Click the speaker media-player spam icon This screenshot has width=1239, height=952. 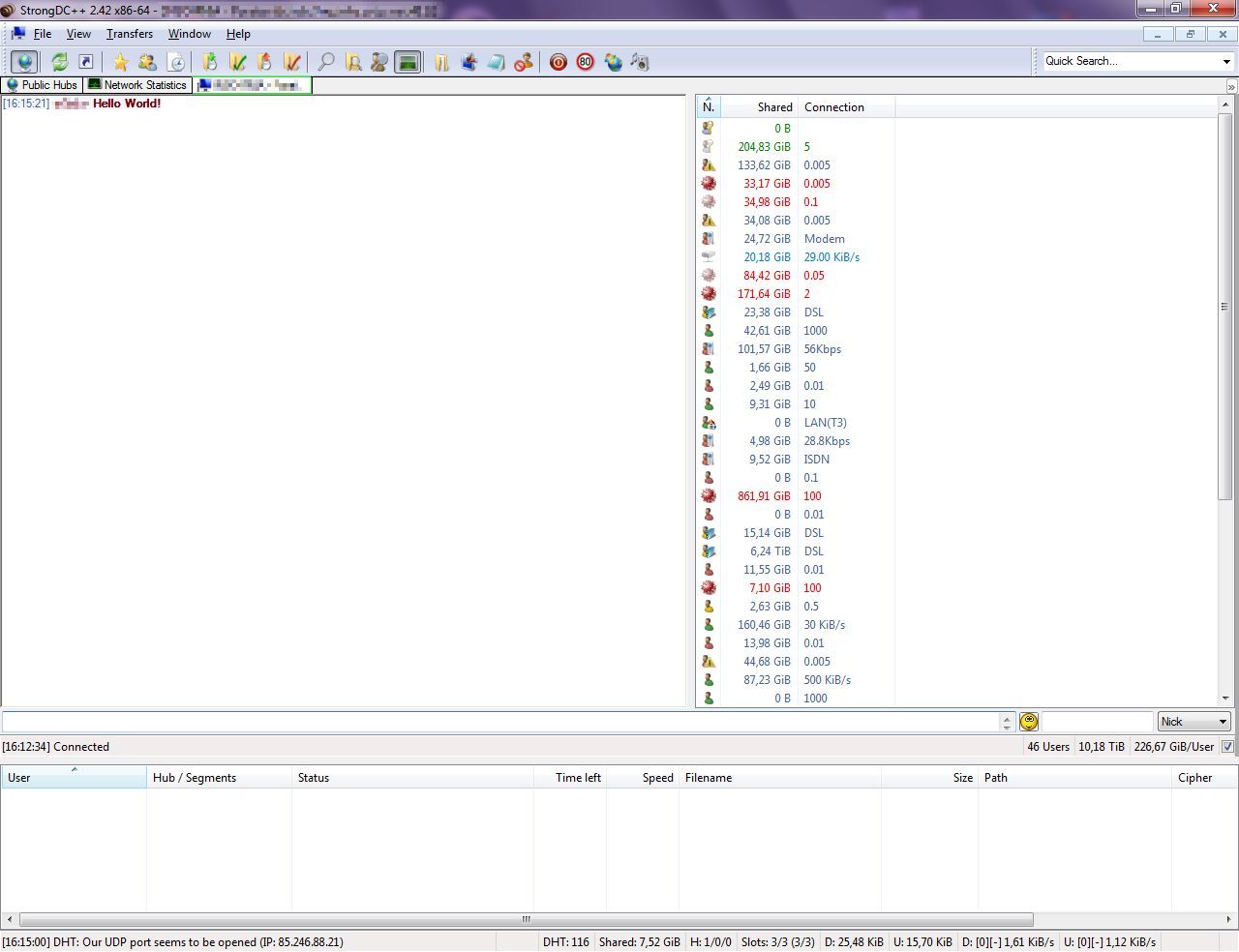click(x=640, y=62)
